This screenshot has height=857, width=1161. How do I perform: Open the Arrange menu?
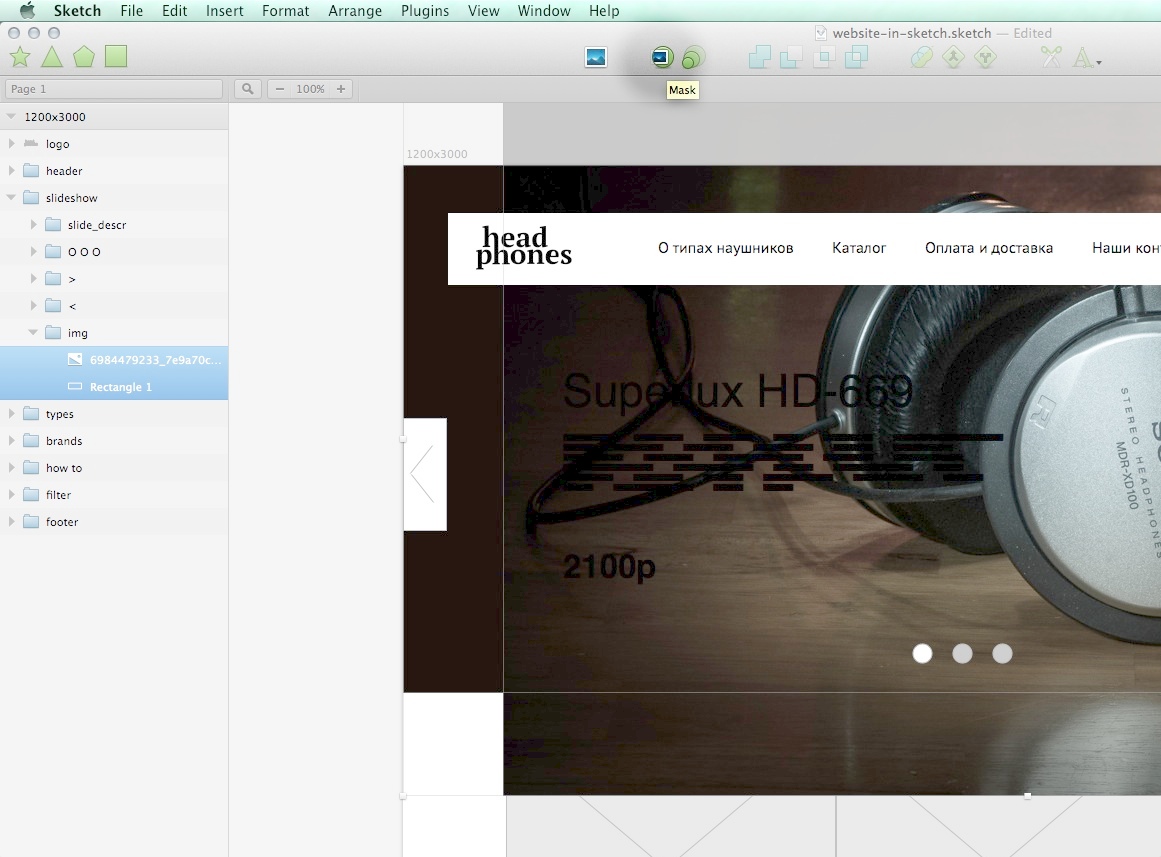point(355,11)
